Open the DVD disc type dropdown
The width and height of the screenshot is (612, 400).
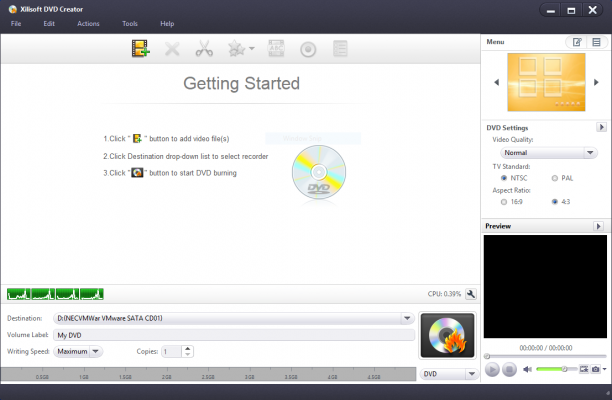[449, 374]
